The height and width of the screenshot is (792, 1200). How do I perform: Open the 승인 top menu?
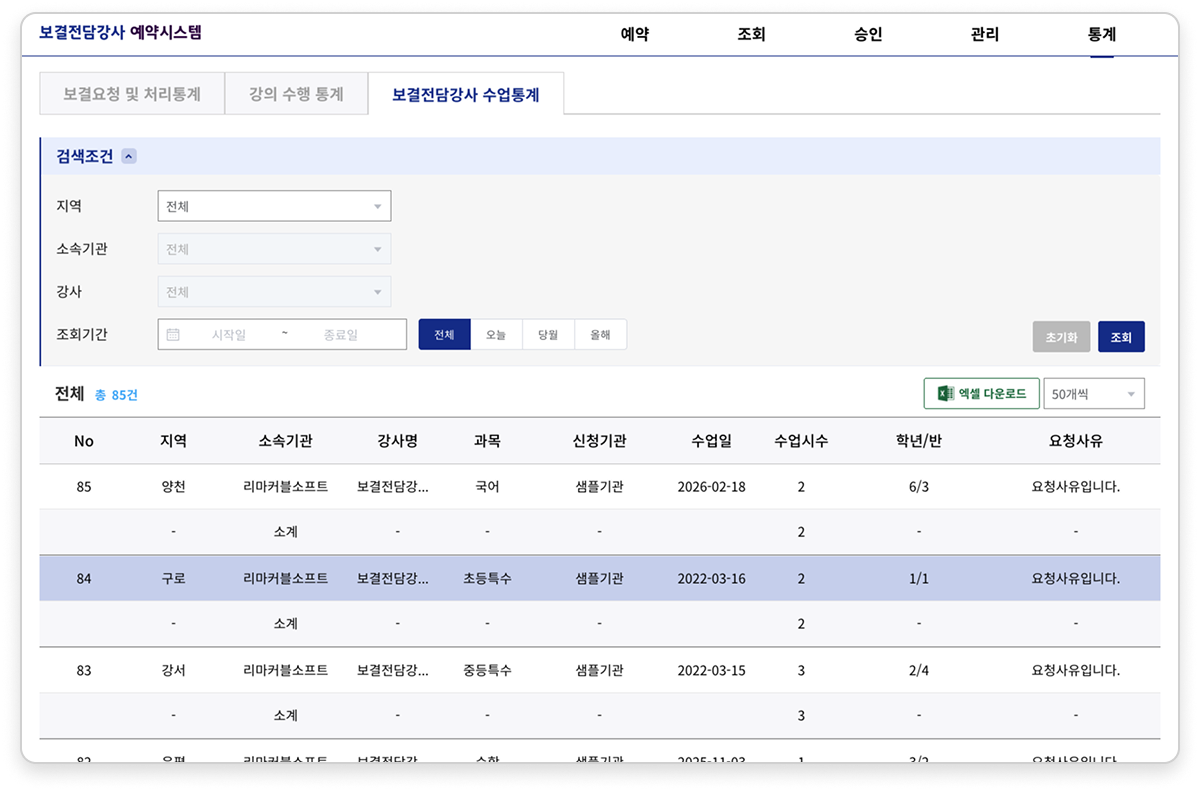pos(868,34)
